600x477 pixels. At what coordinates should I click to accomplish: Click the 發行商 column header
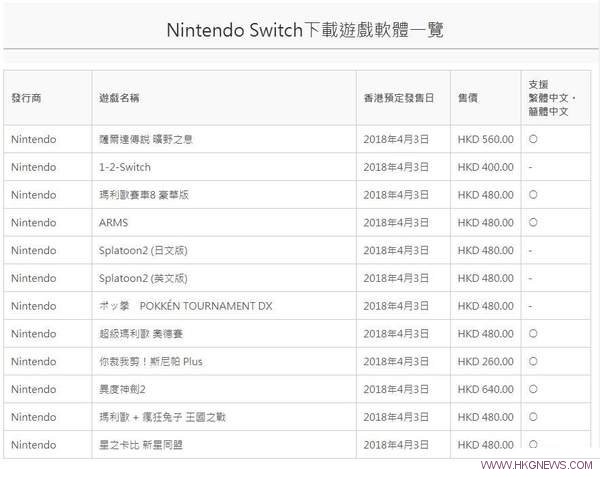point(27,98)
